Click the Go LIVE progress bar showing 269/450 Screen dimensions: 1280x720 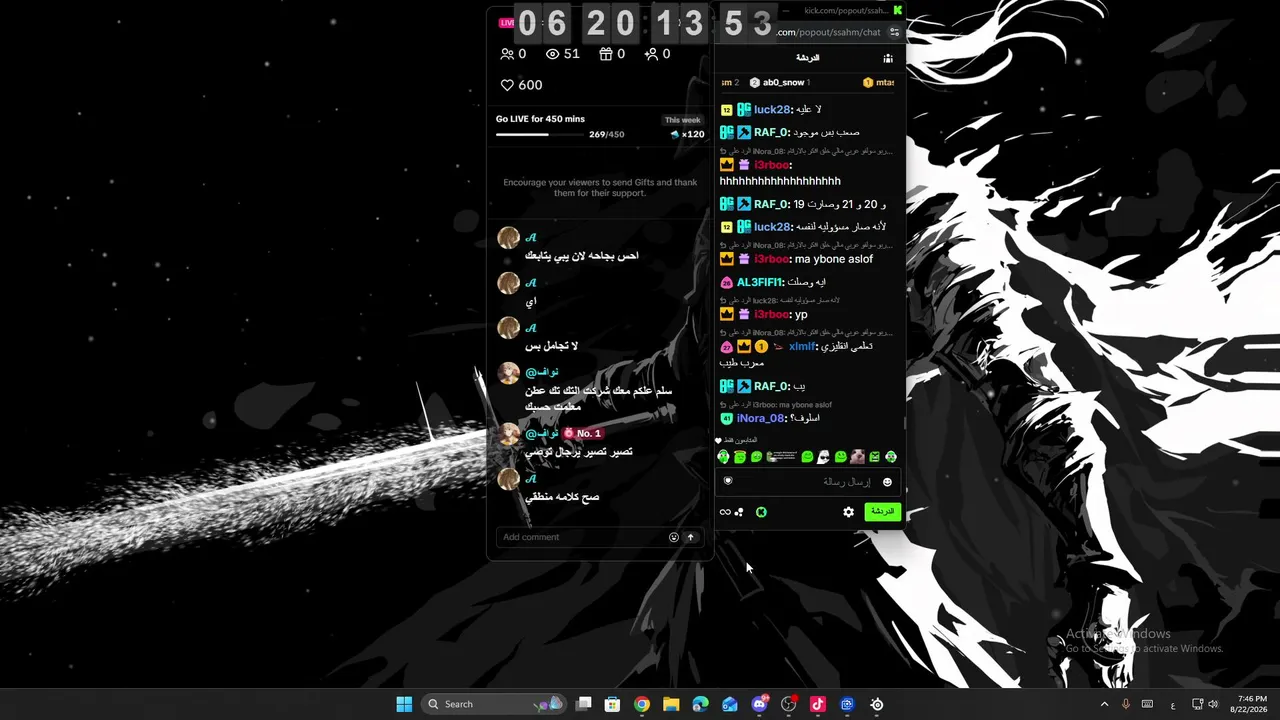[542, 135]
